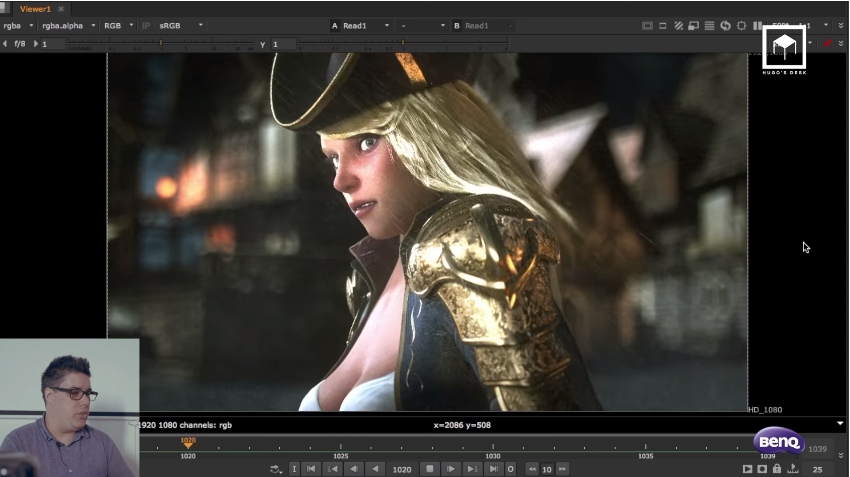Pause viewer updating with the pause icon
The height and width of the screenshot is (477, 850).
[x=757, y=25]
